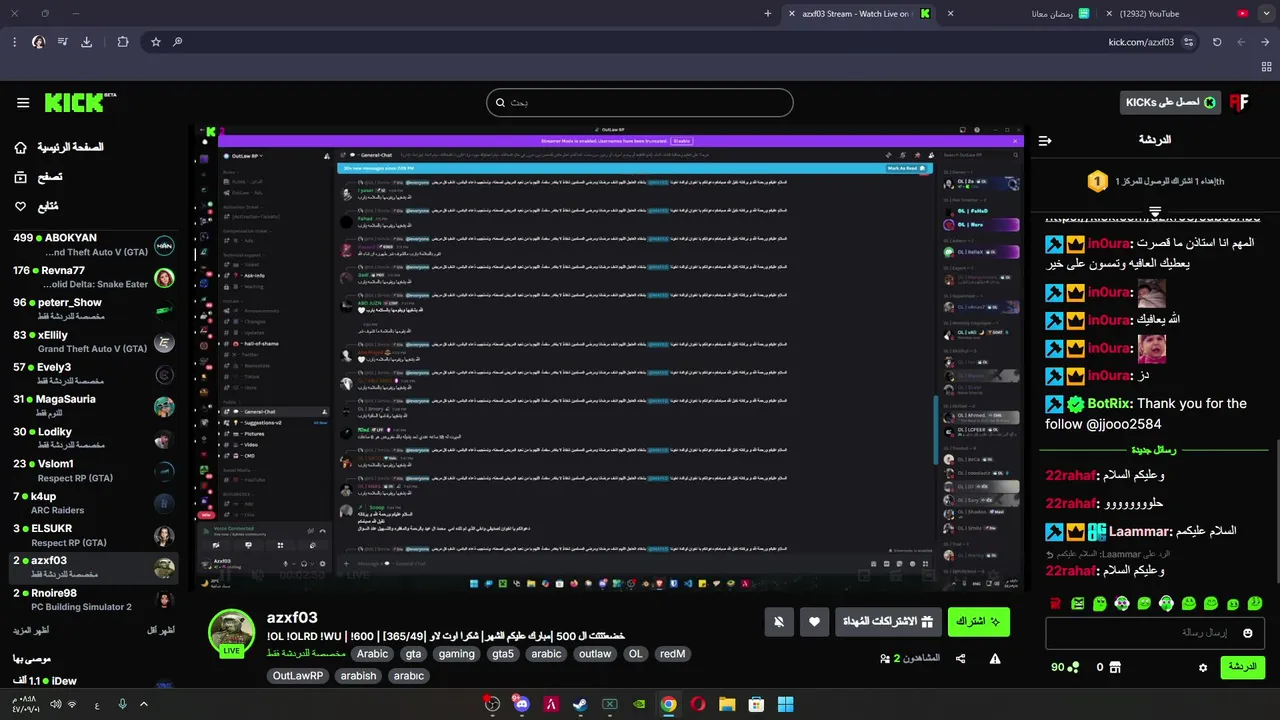Viewport: 1280px width, 720px height.
Task: Report the stream with warning icon
Action: pyautogui.click(x=995, y=659)
